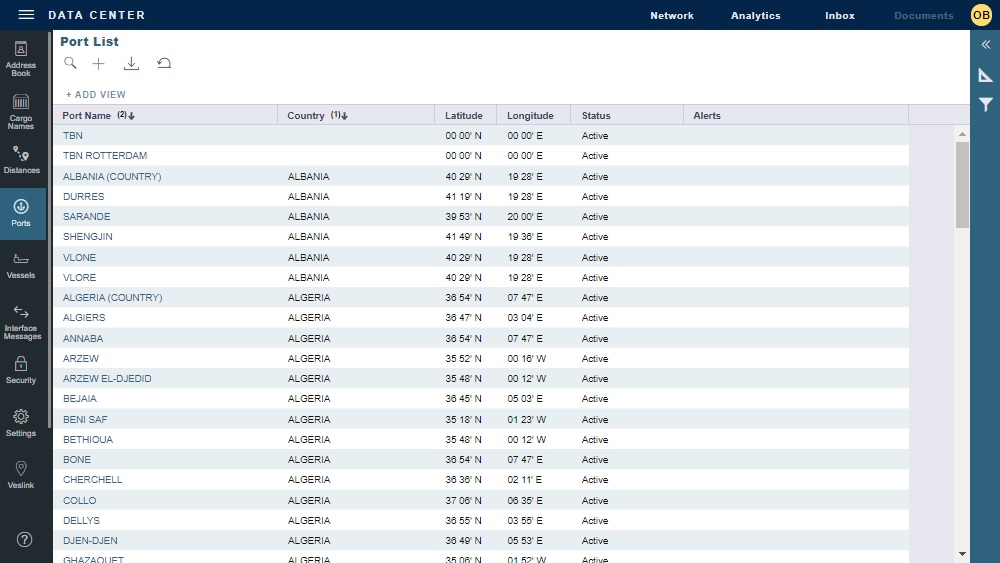Sort by Country column header
The height and width of the screenshot is (563, 1000).
click(x=306, y=116)
